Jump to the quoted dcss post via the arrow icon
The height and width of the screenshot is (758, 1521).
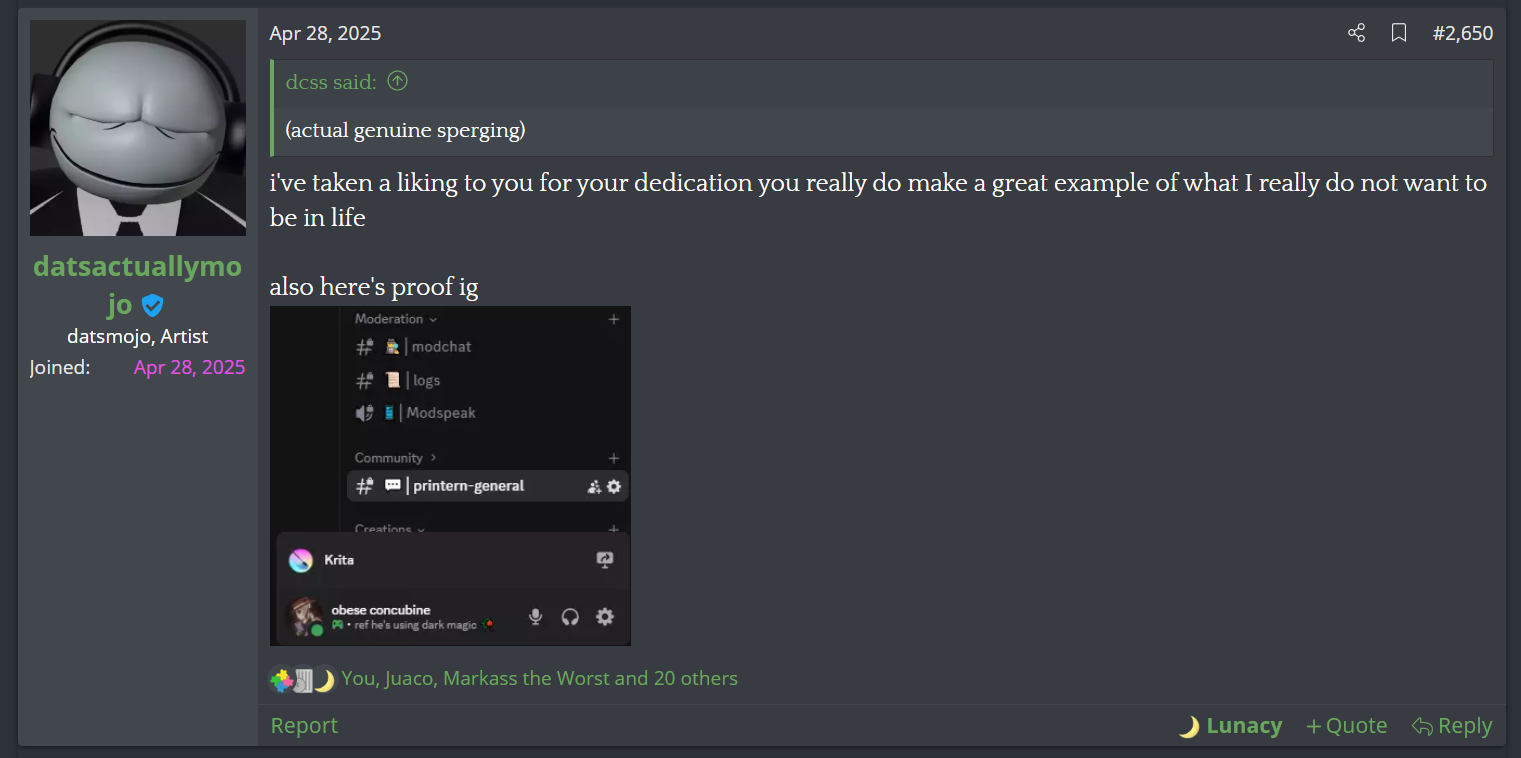(397, 81)
